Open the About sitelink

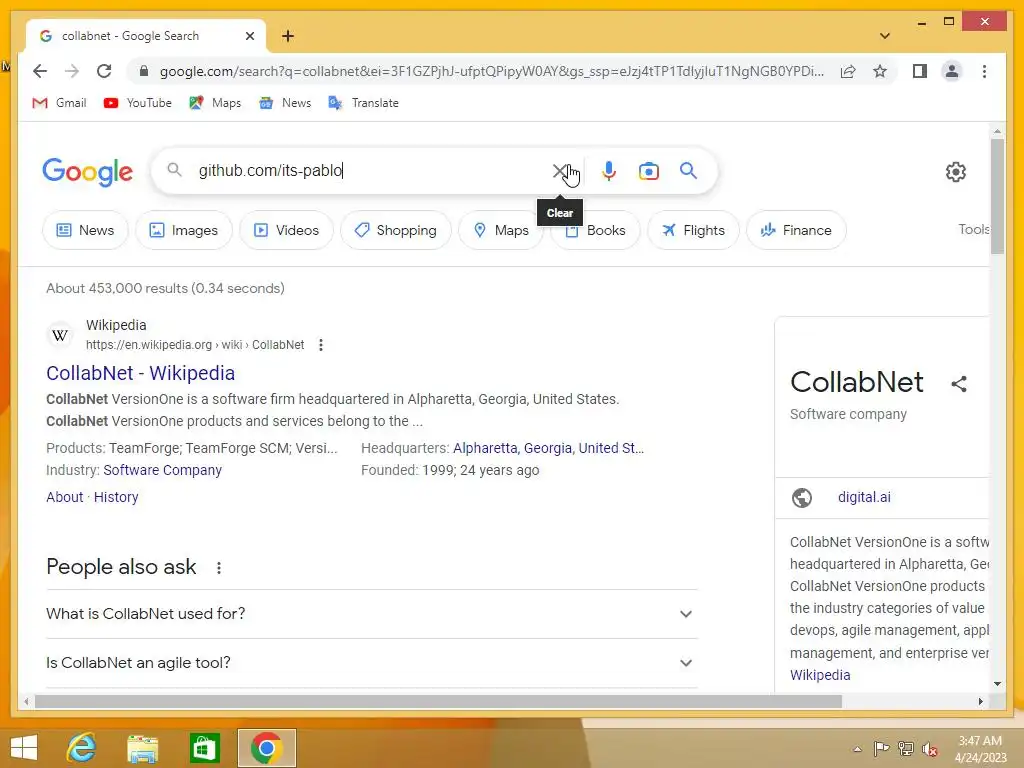click(65, 497)
